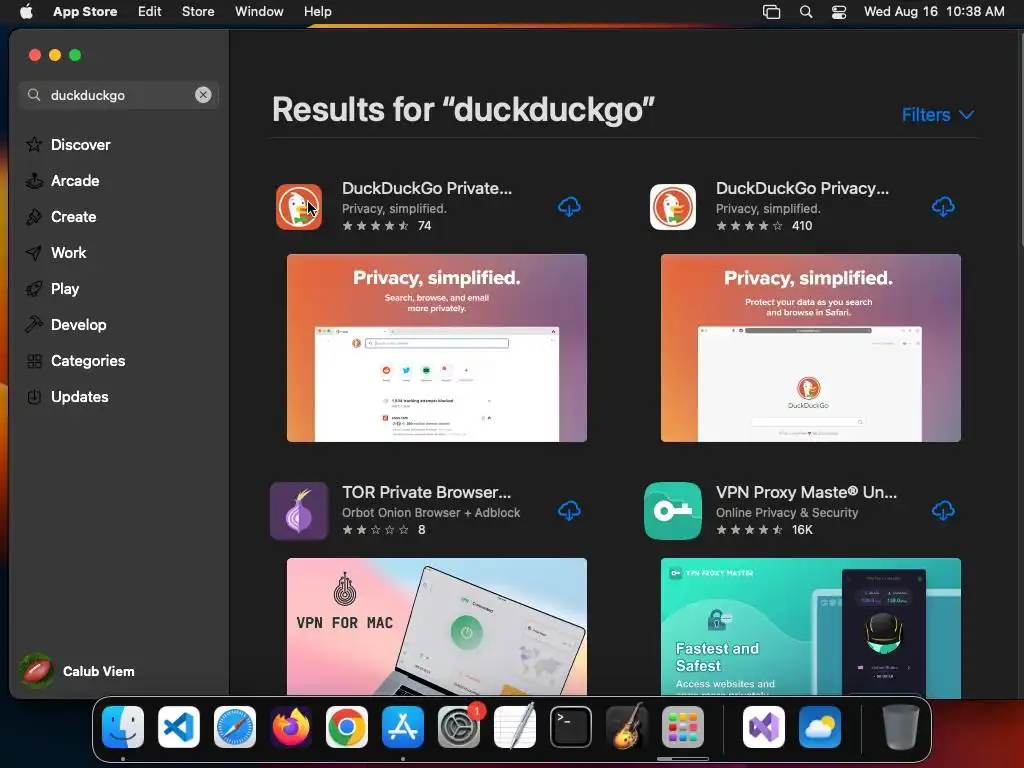This screenshot has height=768, width=1024.
Task: Open DuckDuckGo Safari extension screenshot preview
Action: point(810,348)
